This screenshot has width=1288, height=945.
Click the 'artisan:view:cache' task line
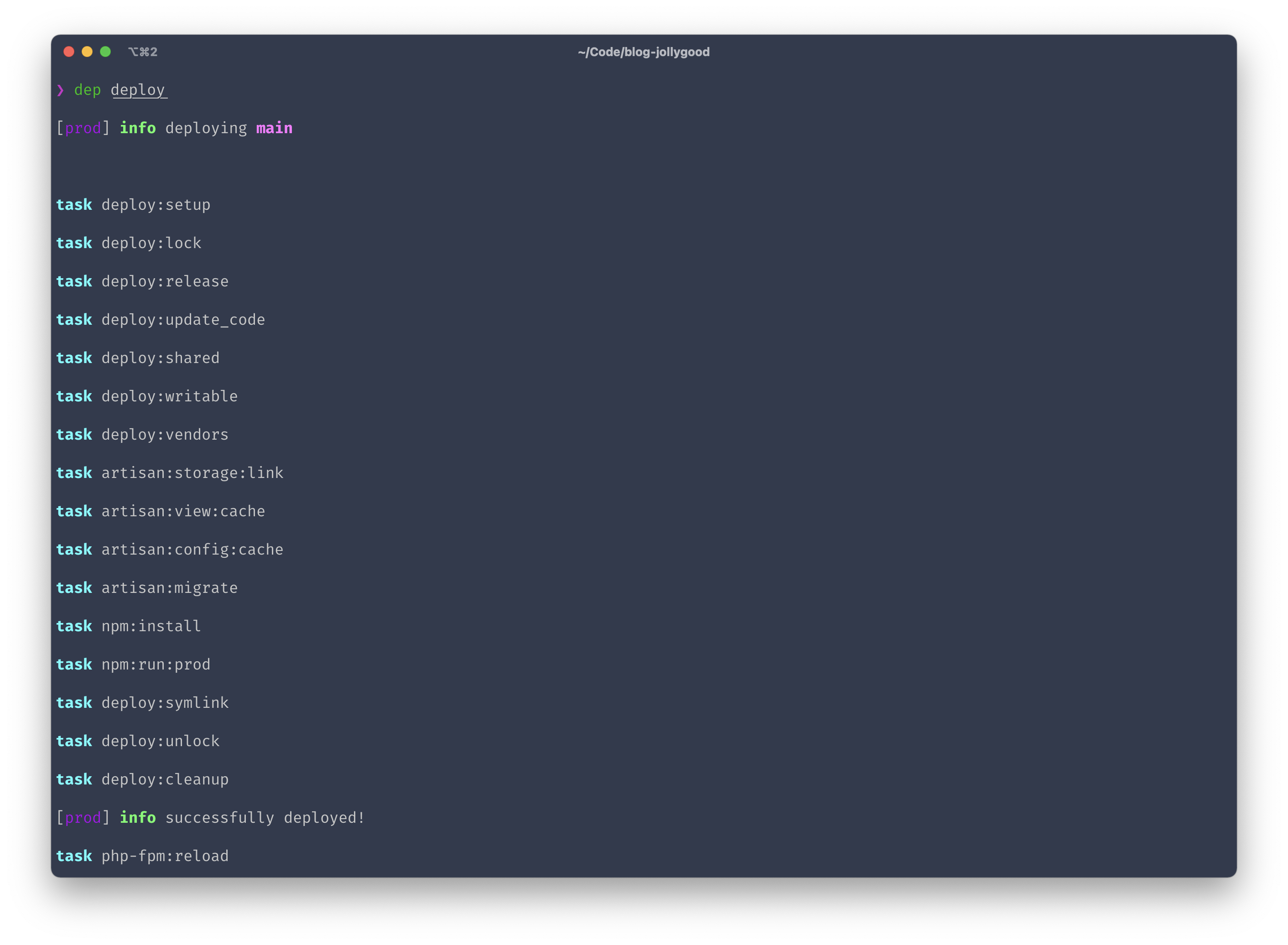[x=161, y=511]
